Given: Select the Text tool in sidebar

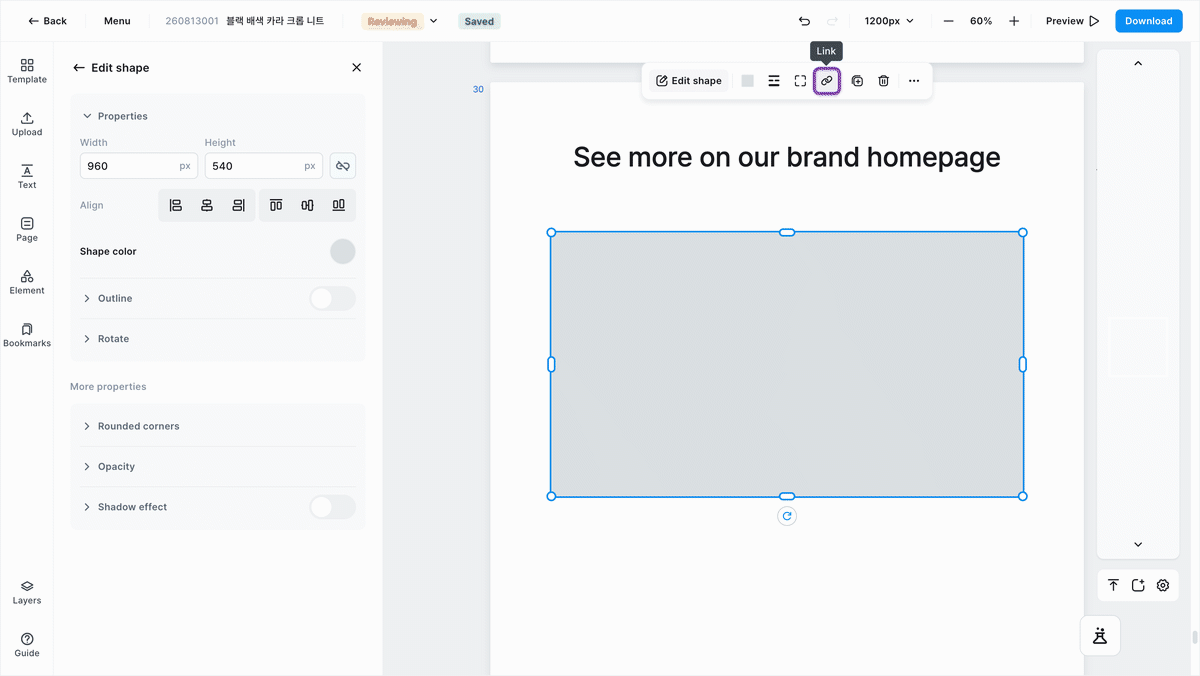Looking at the screenshot, I should click(x=27, y=177).
